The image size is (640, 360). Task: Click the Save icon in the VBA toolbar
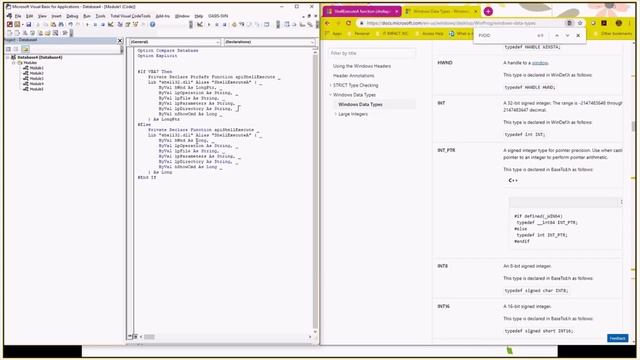[29, 24]
